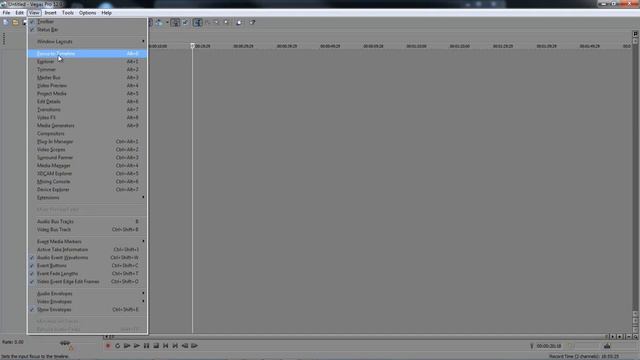Click the Pause button in the transport bar
The height and width of the screenshot is (360, 640).
[146, 346]
